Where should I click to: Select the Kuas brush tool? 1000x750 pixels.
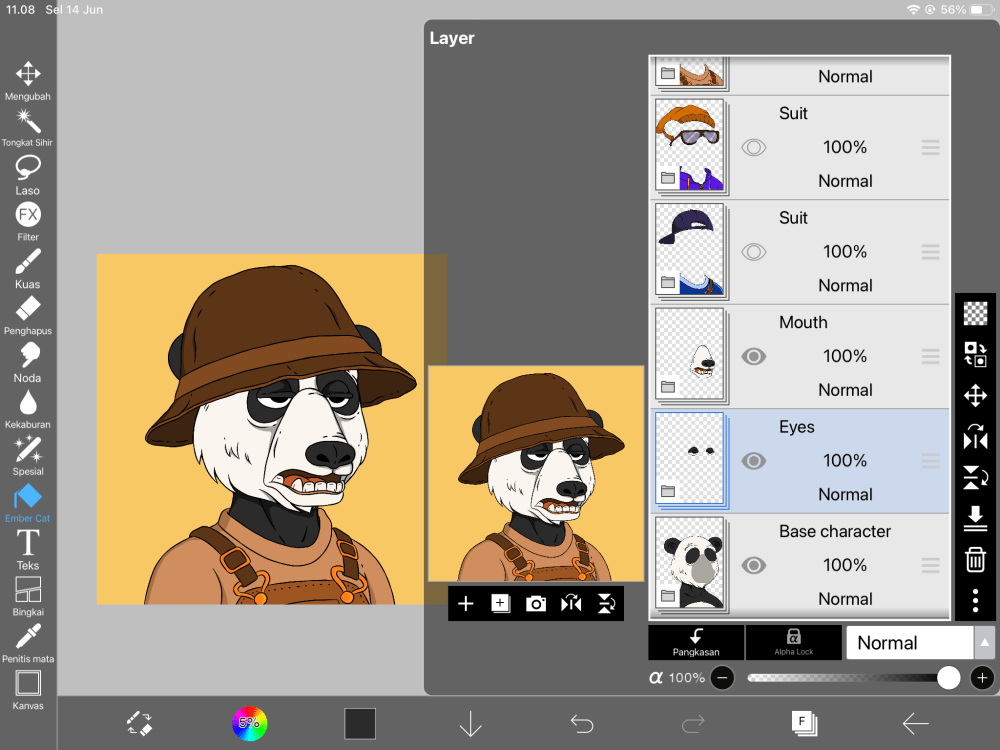click(27, 268)
